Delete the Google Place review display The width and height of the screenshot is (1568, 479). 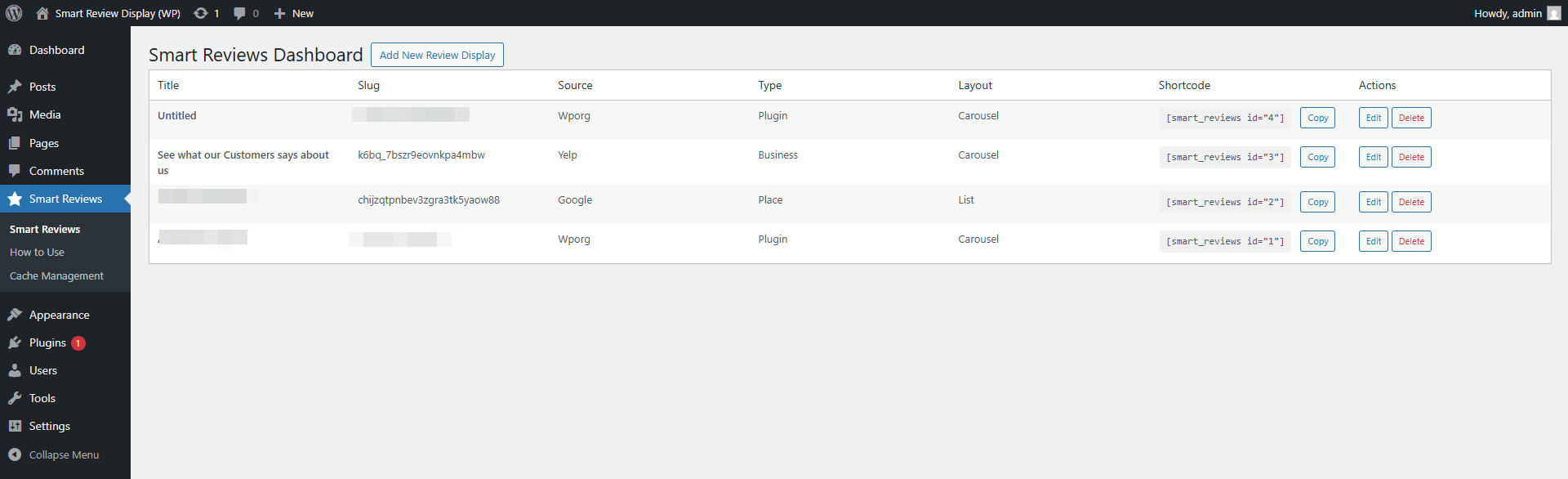(1410, 202)
